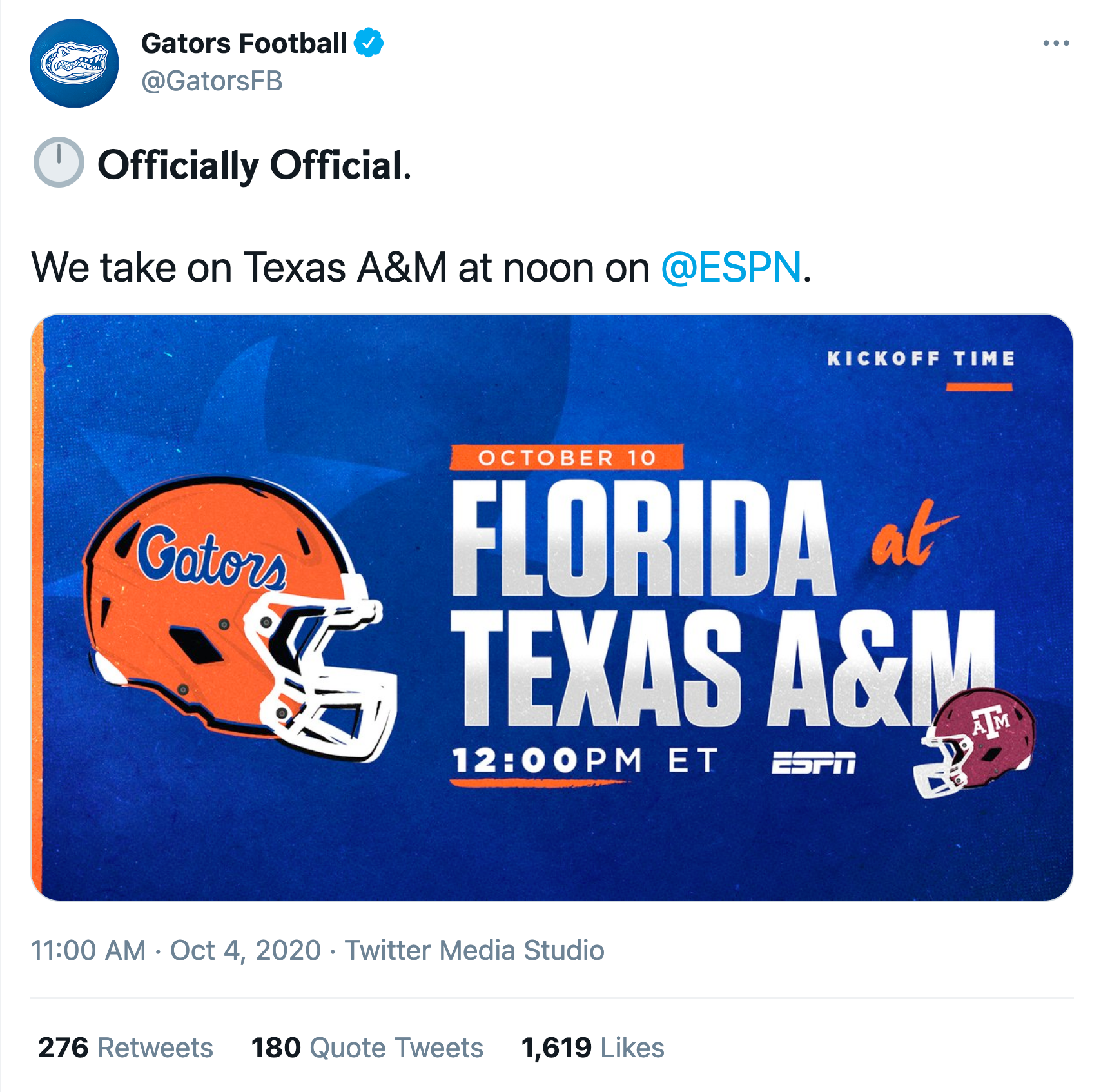Open the kickoff time image
The image size is (1101, 1092).
pyautogui.click(x=552, y=607)
